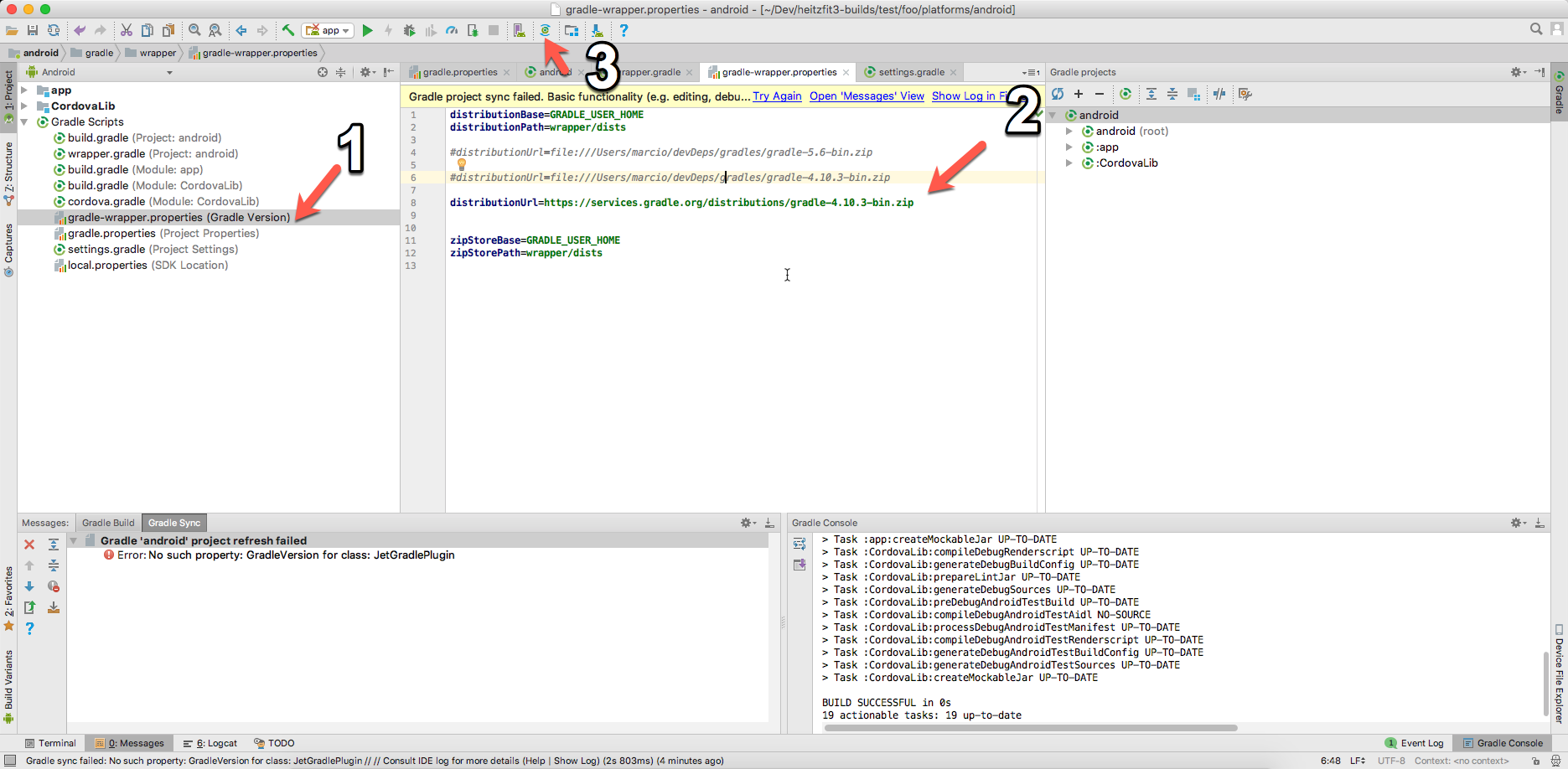The width and height of the screenshot is (1568, 769).
Task: Expand :CordovaLib node in Gradle projects
Action: [1069, 163]
